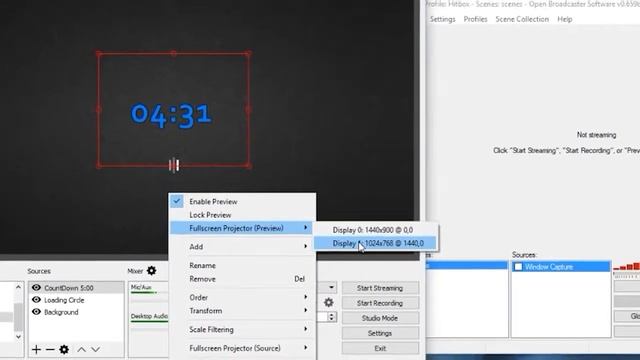
Task: Click the Desktop Audio volume meter
Action: (x=149, y=321)
